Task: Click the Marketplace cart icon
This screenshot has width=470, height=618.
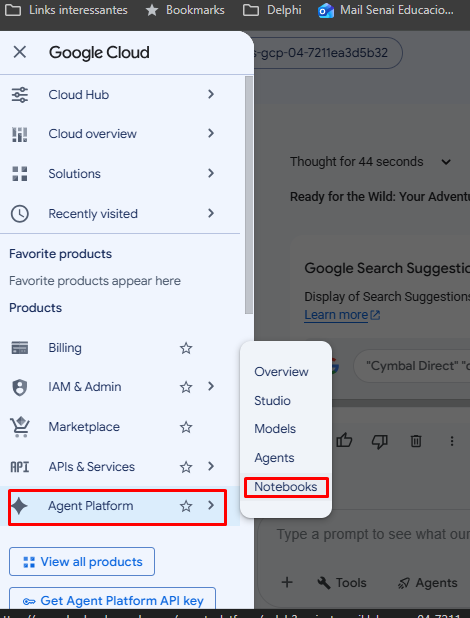Action: pyautogui.click(x=20, y=427)
